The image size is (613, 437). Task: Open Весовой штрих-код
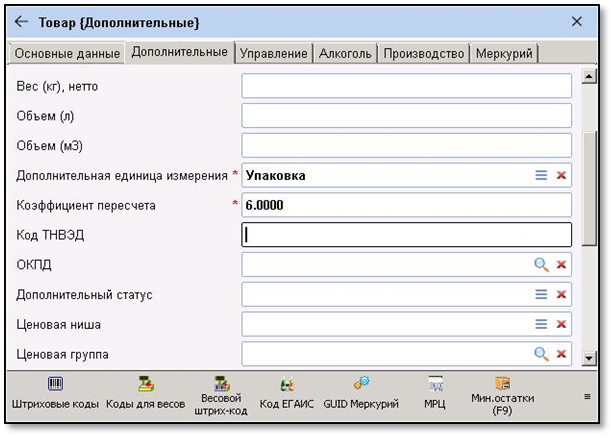pos(221,396)
